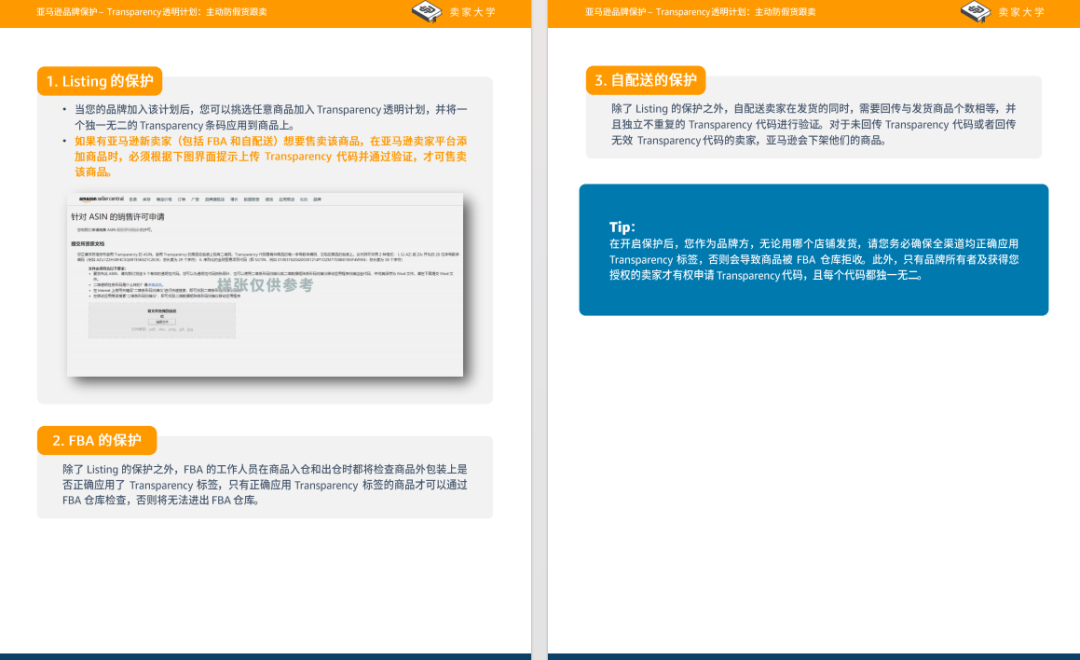
Task: Click the self-delivery paragraph mentioning 回传
Action: [813, 124]
